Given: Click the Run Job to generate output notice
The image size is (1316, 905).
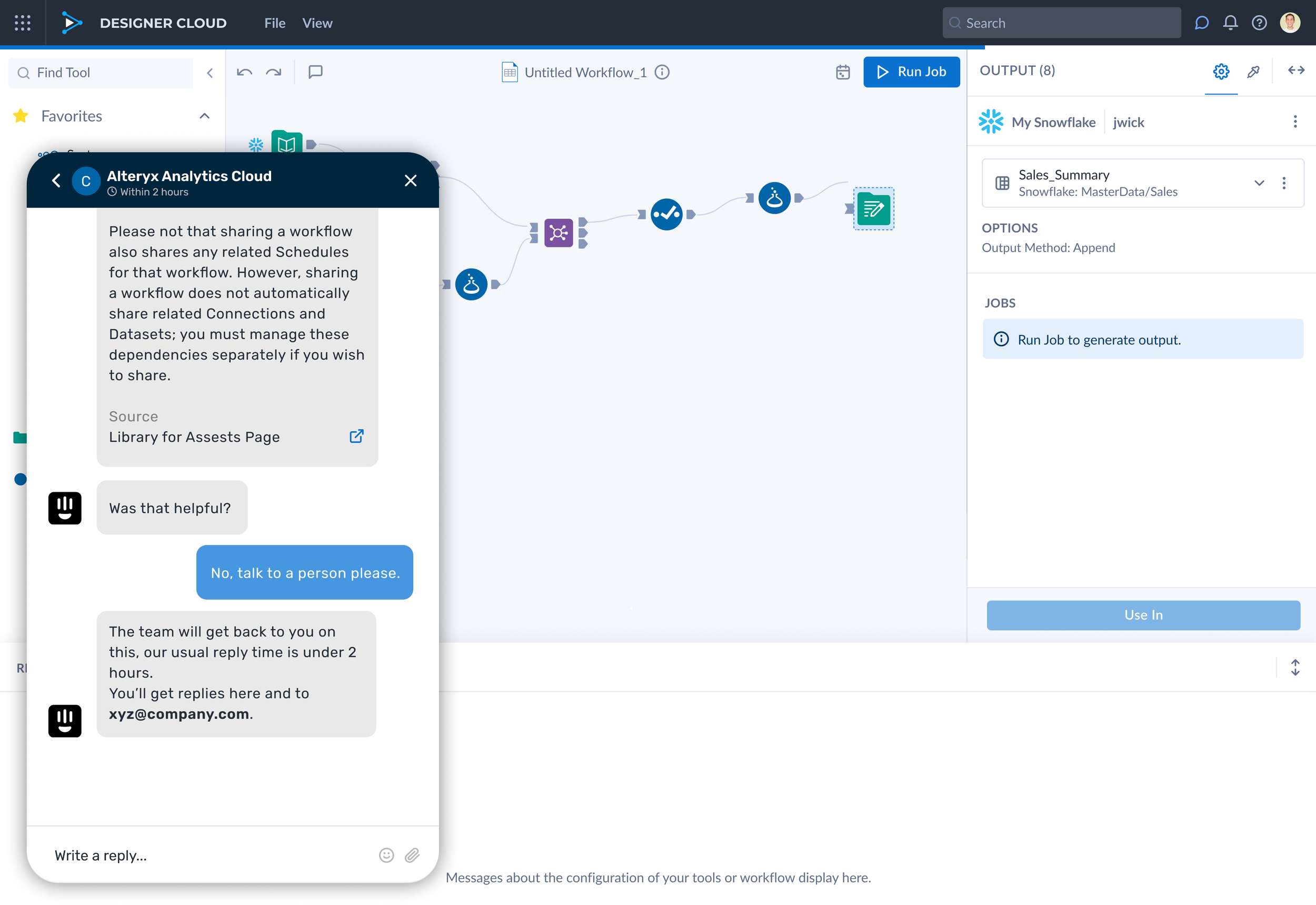Looking at the screenshot, I should pos(1143,339).
